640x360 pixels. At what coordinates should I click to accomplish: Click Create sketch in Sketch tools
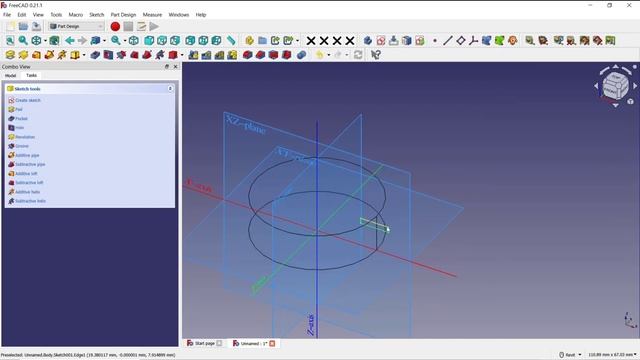tap(28, 100)
